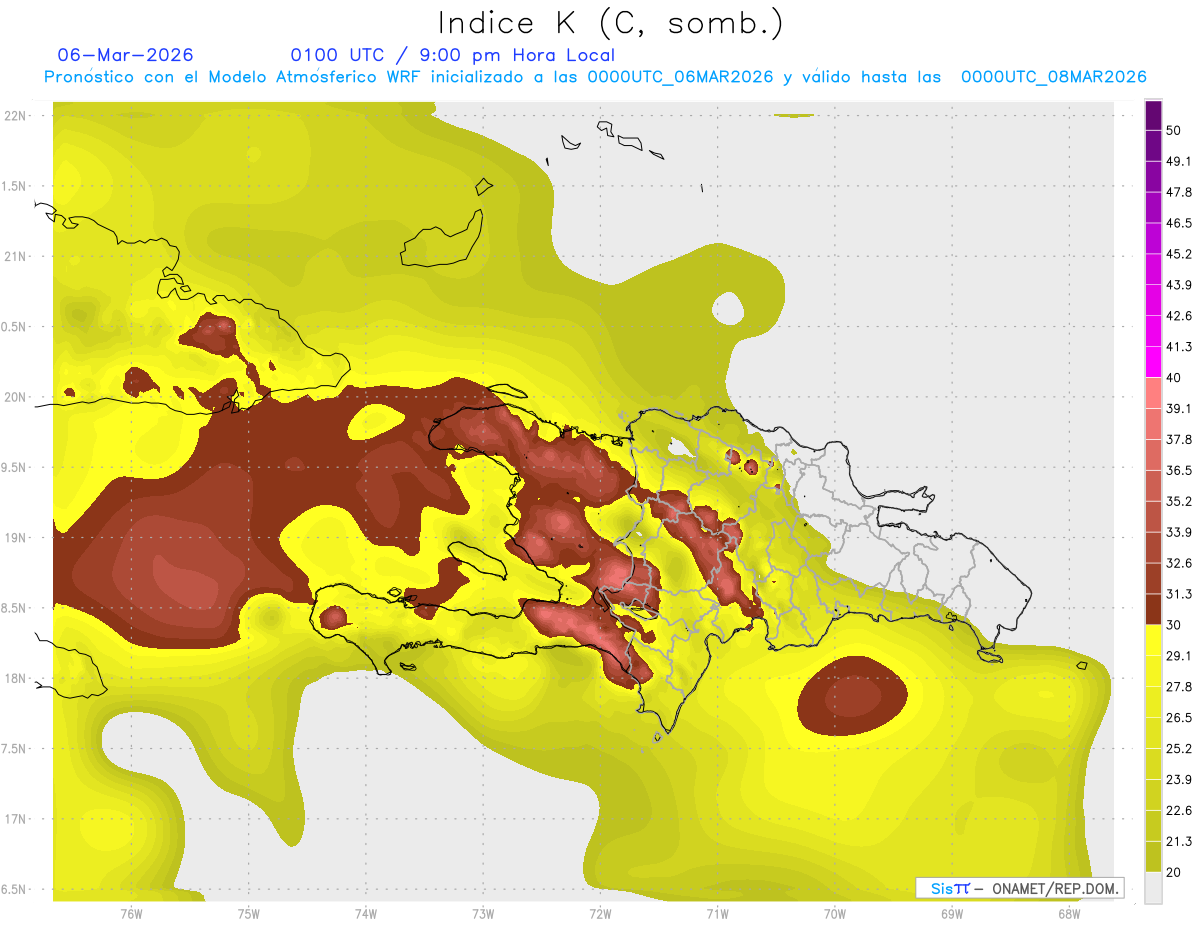Click the gray swatch below the 20 label
This screenshot has height=927, width=1200.
click(x=1154, y=888)
